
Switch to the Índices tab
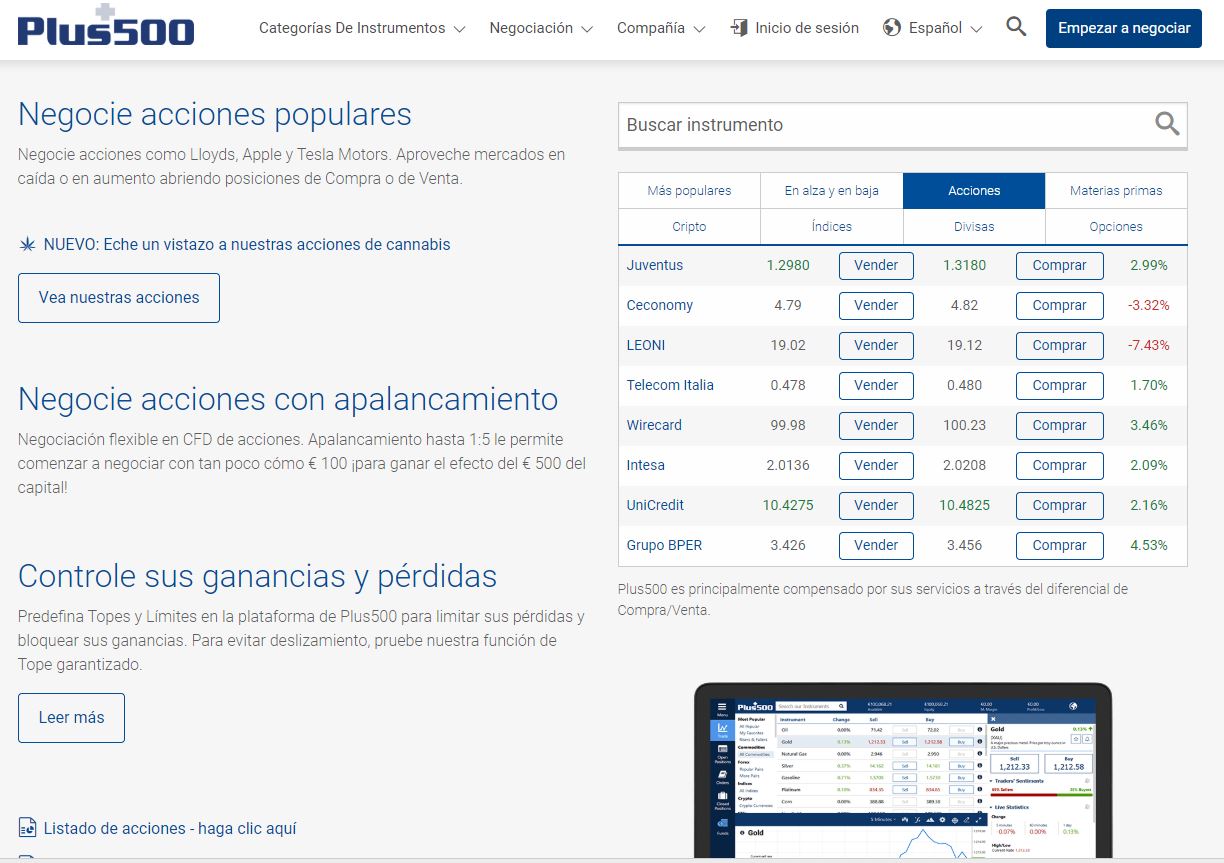point(832,226)
